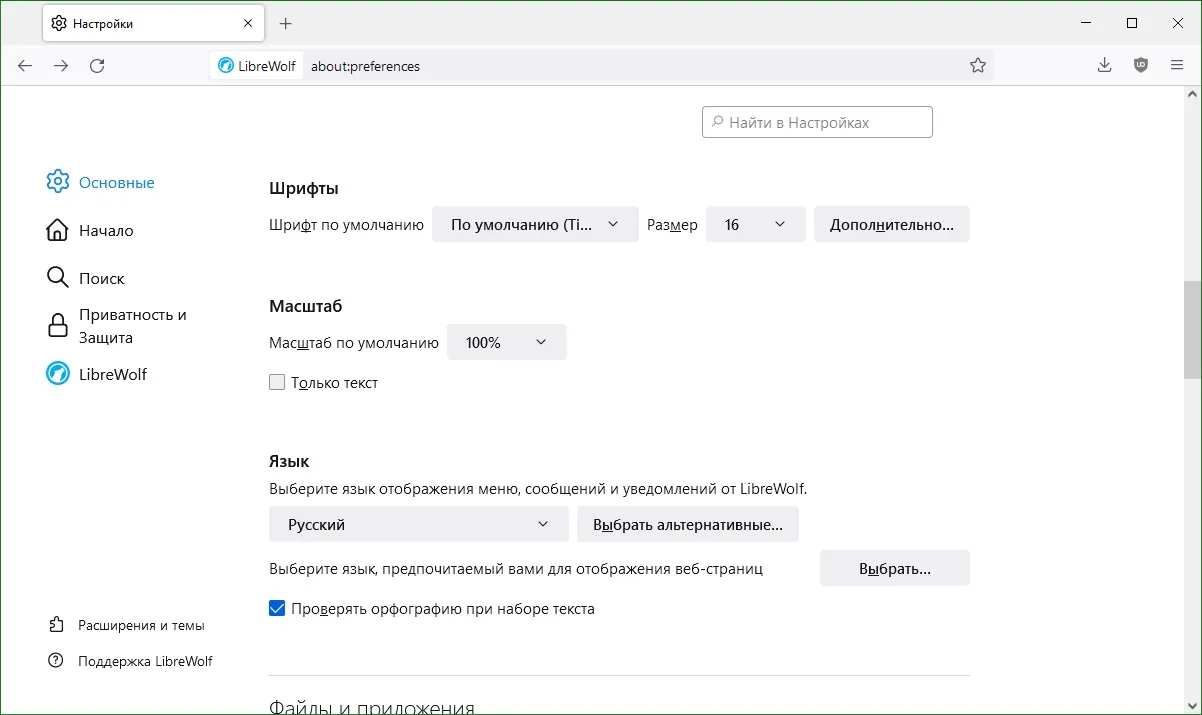Screen dimensions: 1202x715
Task: Expand the font size 16 dropdown
Action: tap(755, 225)
